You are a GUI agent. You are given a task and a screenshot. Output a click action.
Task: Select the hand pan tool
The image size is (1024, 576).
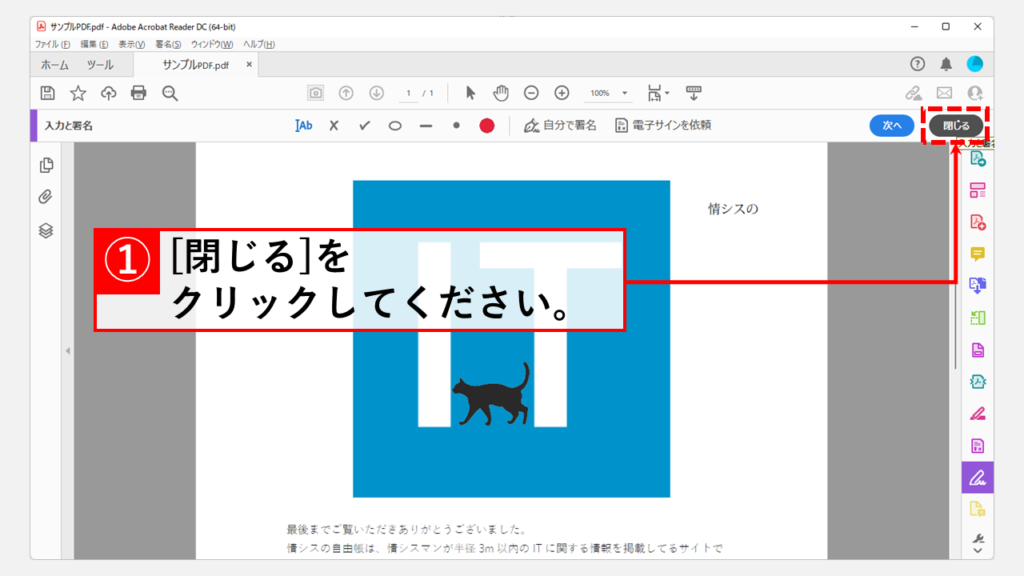coord(501,93)
